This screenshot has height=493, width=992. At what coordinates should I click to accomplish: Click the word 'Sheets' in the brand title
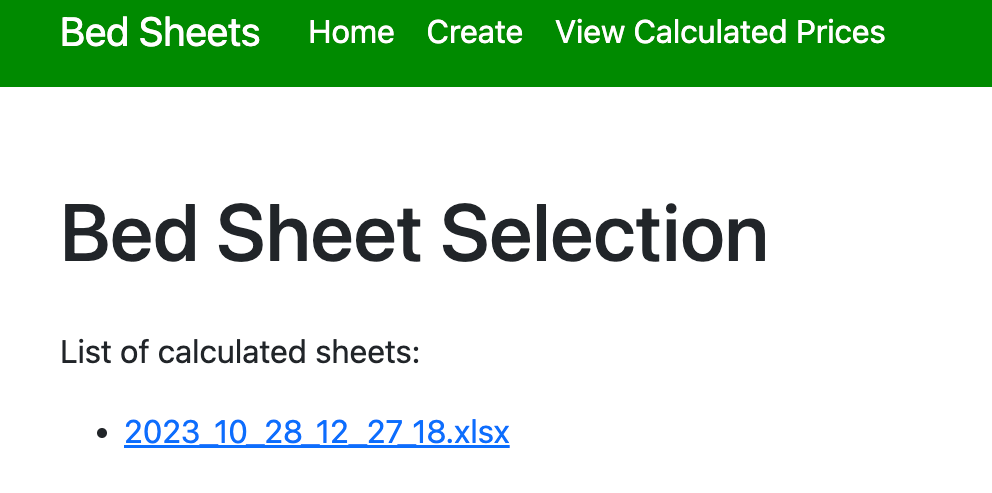point(199,32)
